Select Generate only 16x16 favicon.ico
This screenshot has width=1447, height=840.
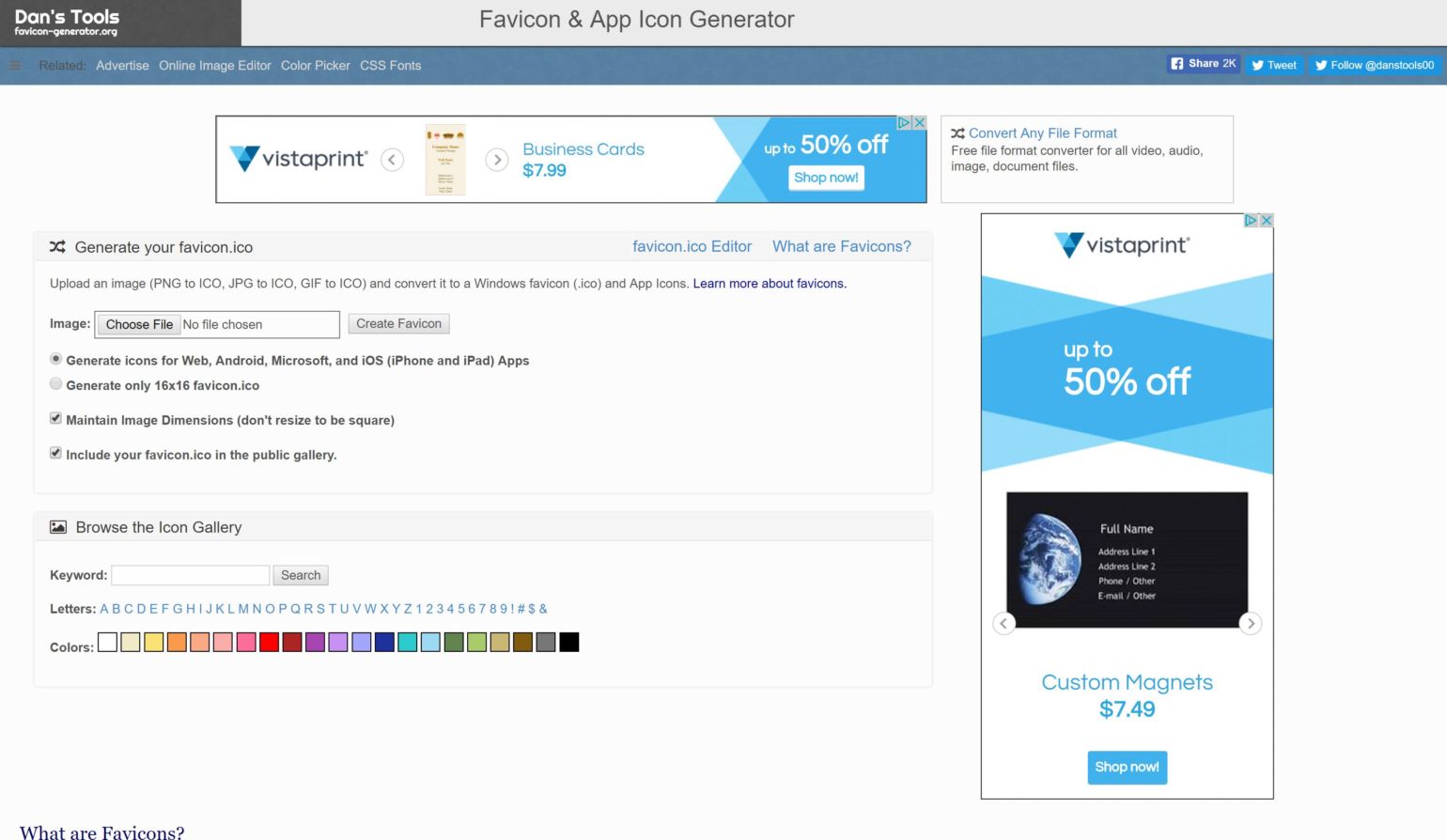(55, 383)
